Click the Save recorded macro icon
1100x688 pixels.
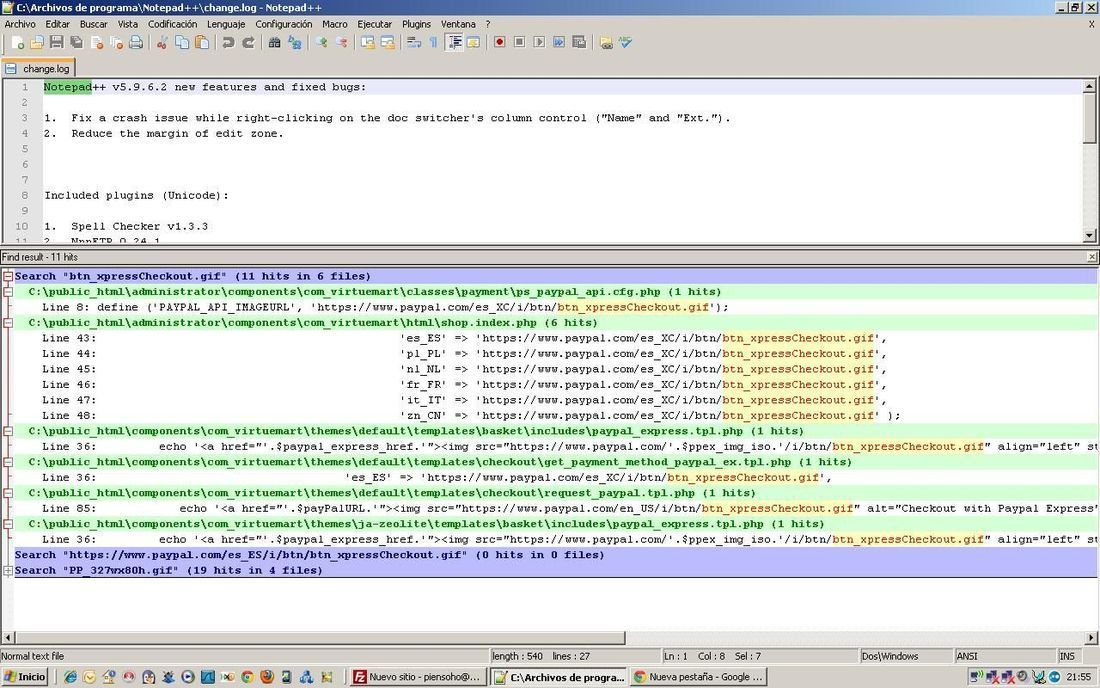pos(579,43)
